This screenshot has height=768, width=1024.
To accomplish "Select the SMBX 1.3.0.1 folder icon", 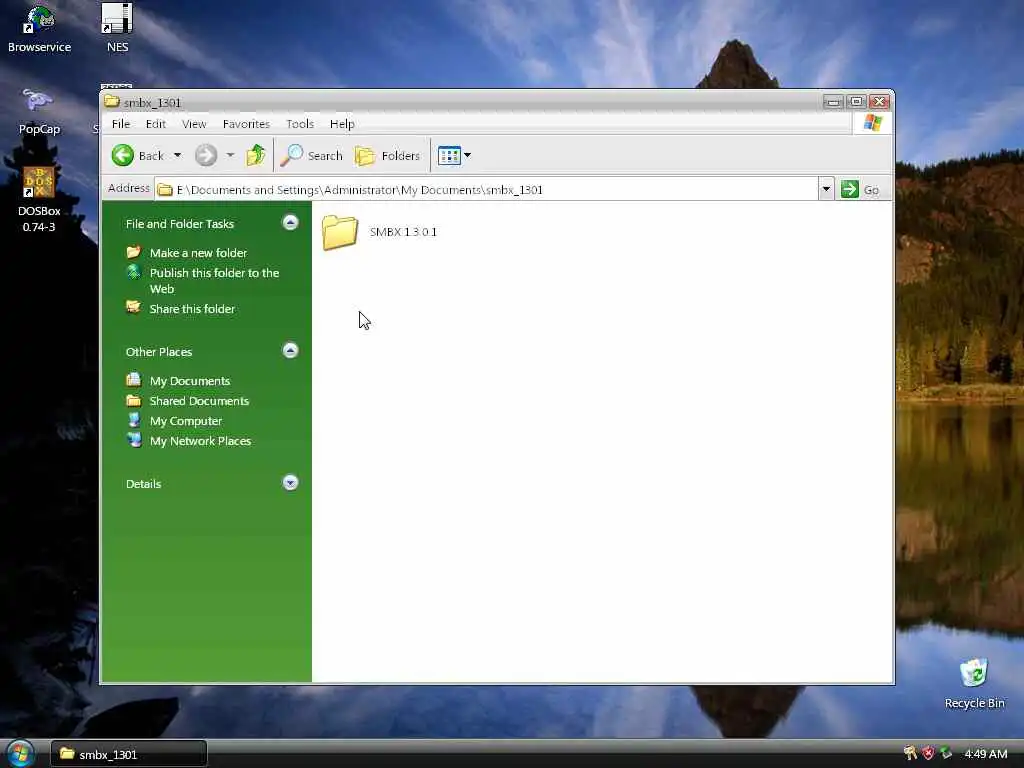I will [x=340, y=232].
